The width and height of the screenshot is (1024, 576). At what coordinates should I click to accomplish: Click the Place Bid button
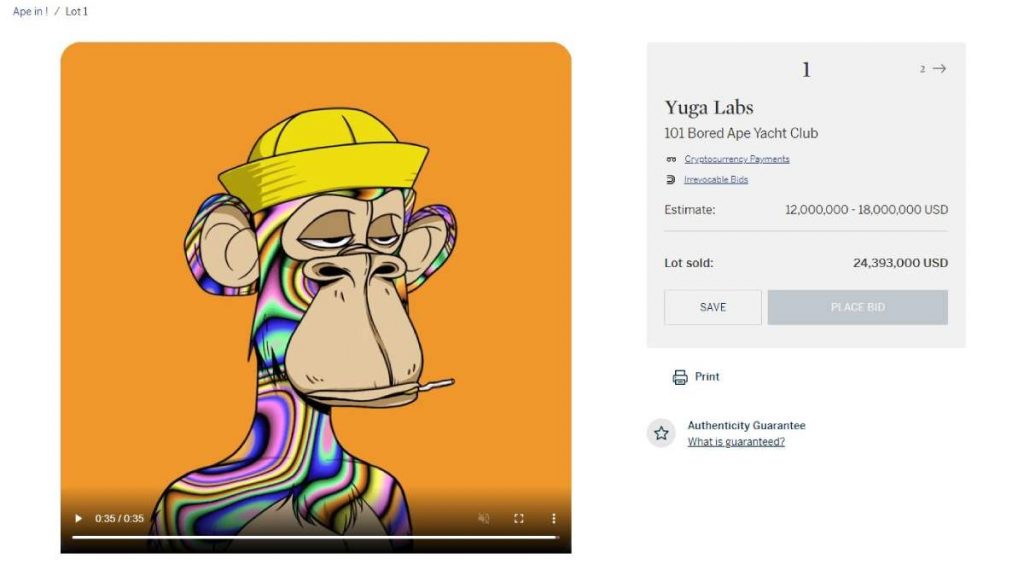tap(857, 308)
